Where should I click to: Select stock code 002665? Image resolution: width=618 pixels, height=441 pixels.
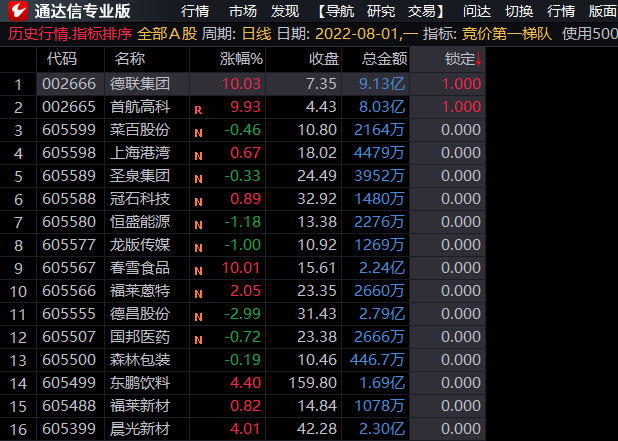tap(69, 107)
